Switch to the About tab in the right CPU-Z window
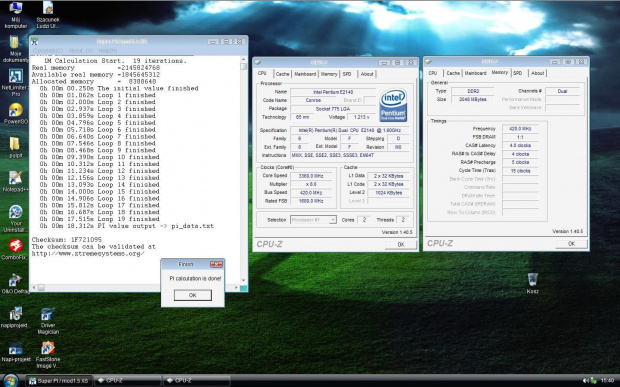The height and width of the screenshot is (387, 620). [538, 73]
